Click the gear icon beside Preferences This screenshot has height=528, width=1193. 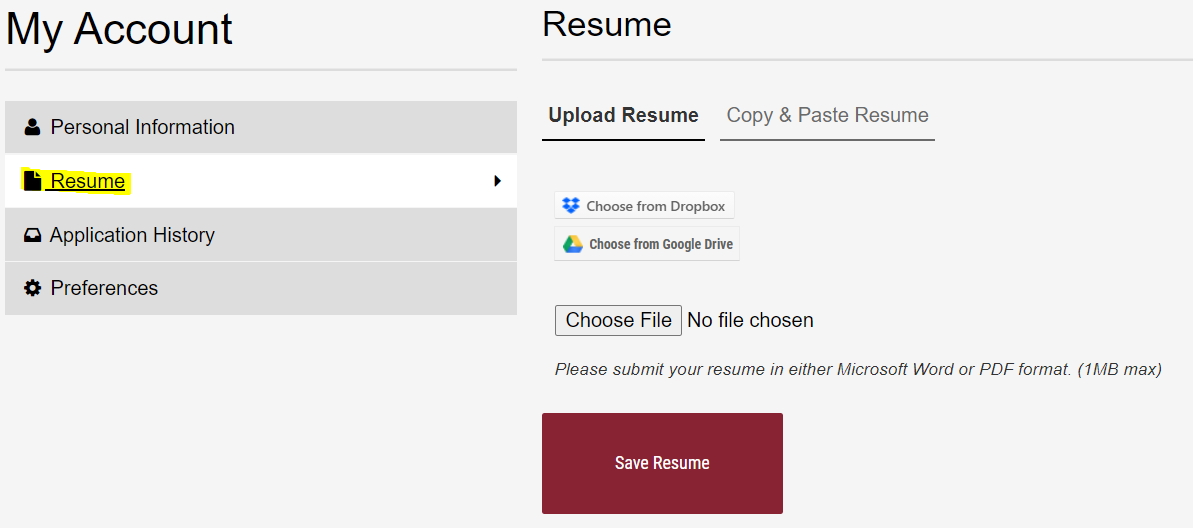32,288
